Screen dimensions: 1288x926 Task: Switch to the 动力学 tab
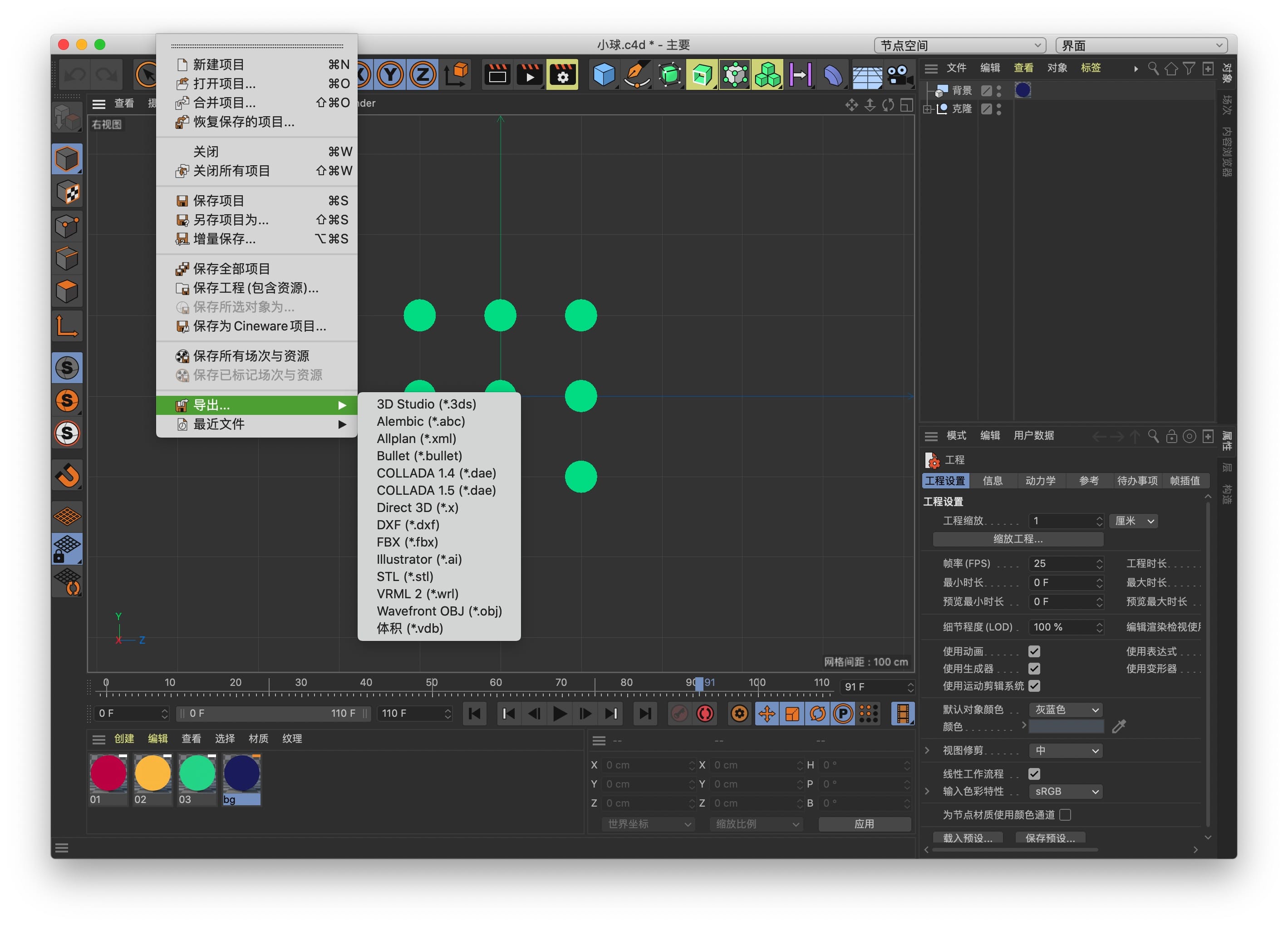(1040, 481)
